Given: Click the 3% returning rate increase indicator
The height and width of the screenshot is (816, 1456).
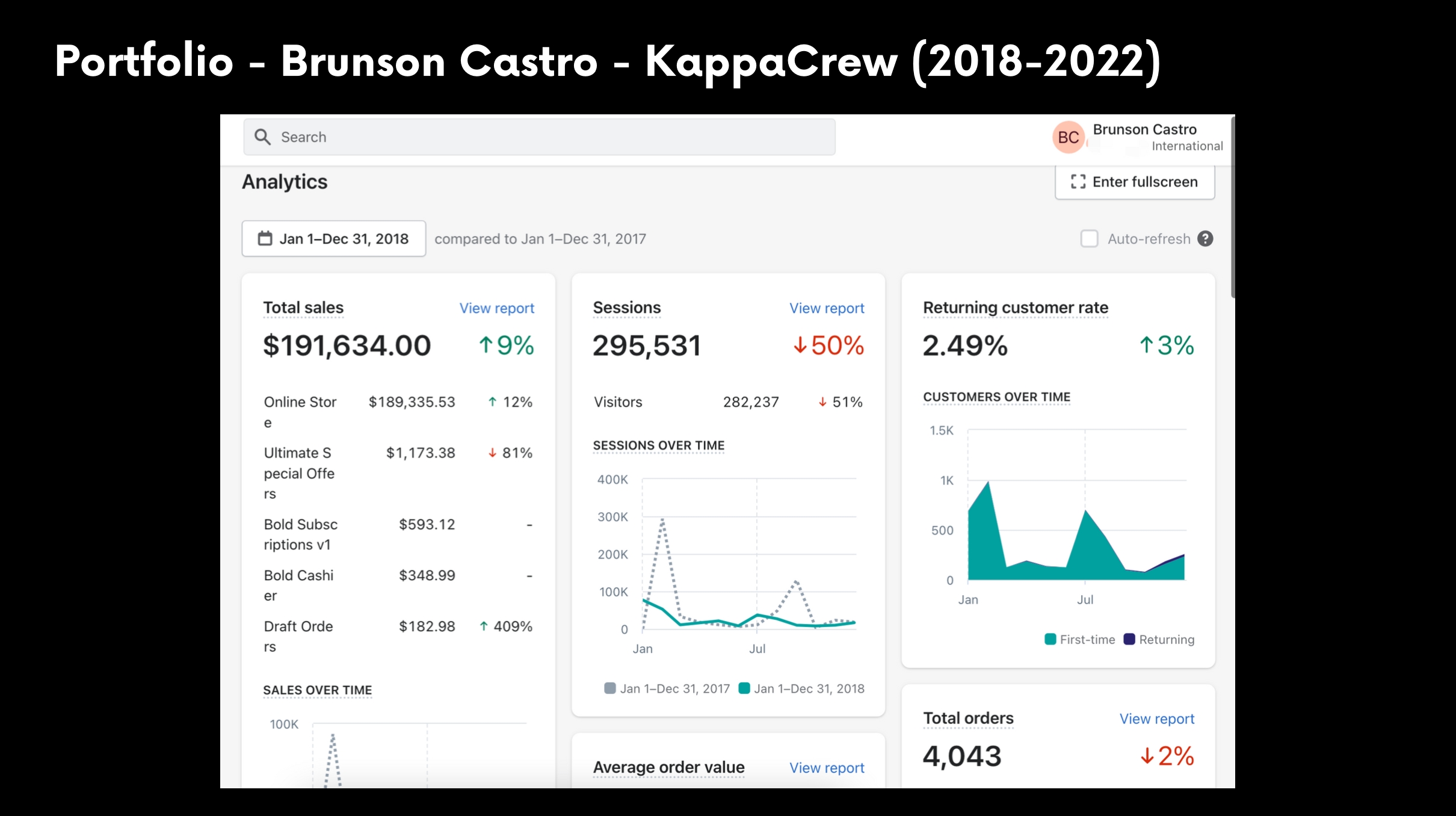Looking at the screenshot, I should click(1167, 345).
